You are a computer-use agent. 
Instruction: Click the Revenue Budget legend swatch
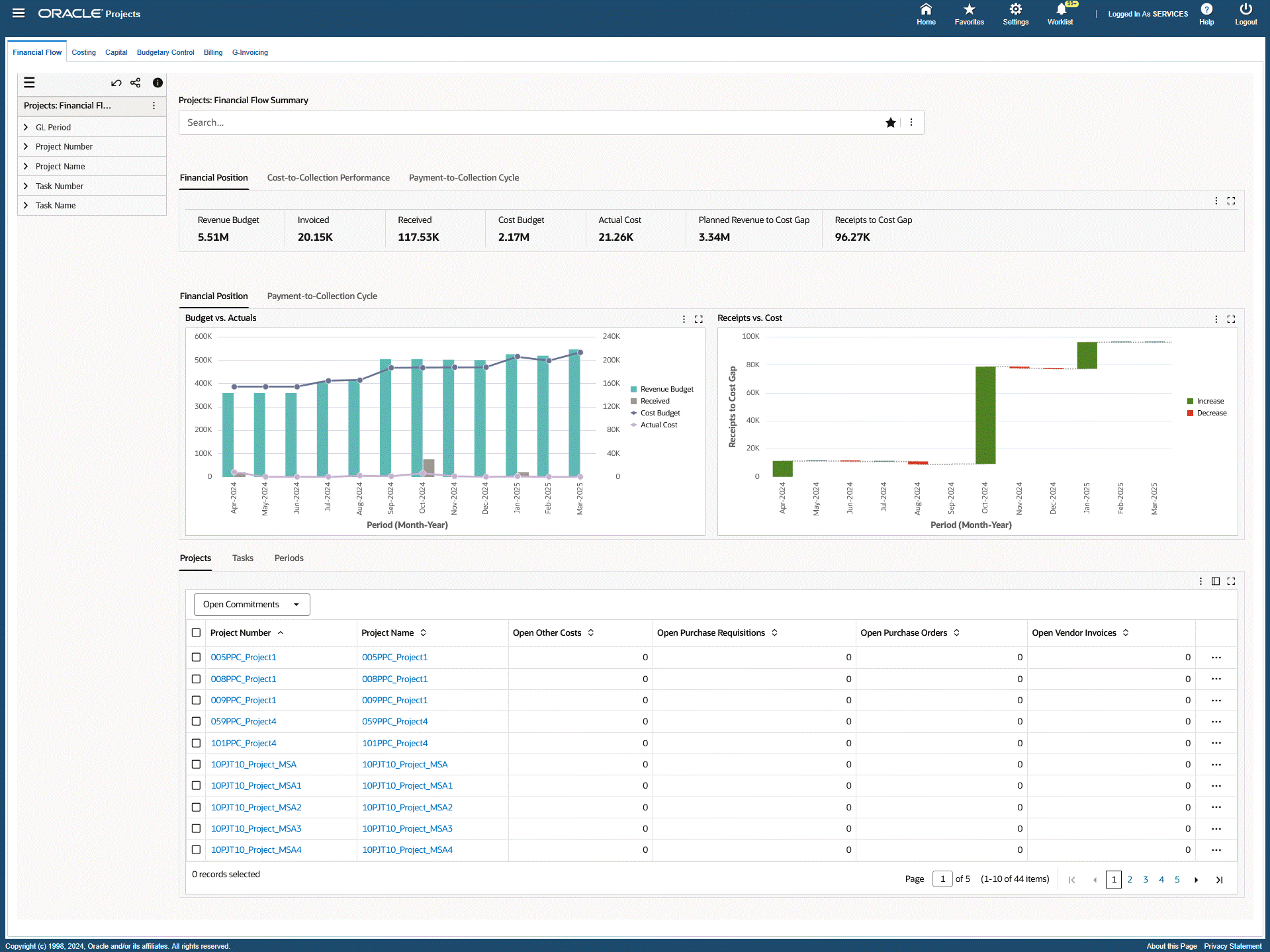[x=634, y=389]
